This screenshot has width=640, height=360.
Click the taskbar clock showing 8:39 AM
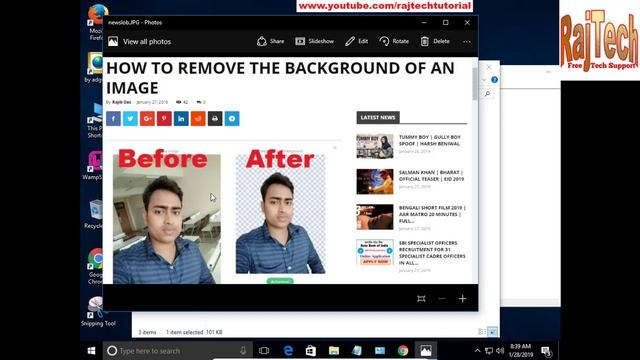tap(521, 351)
